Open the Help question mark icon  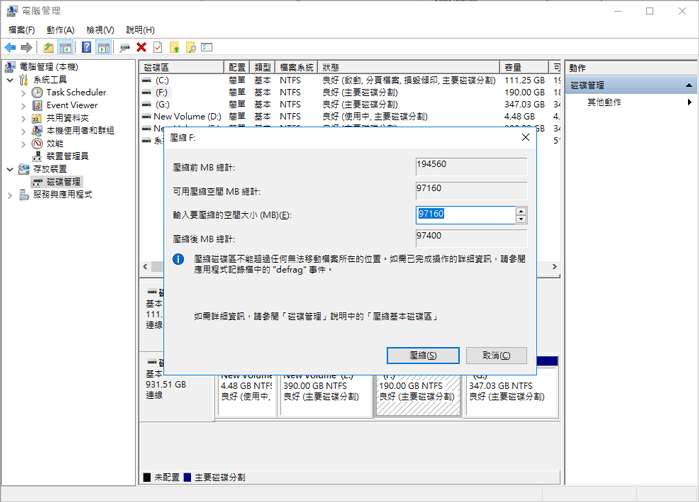pyautogui.click(x=86, y=47)
